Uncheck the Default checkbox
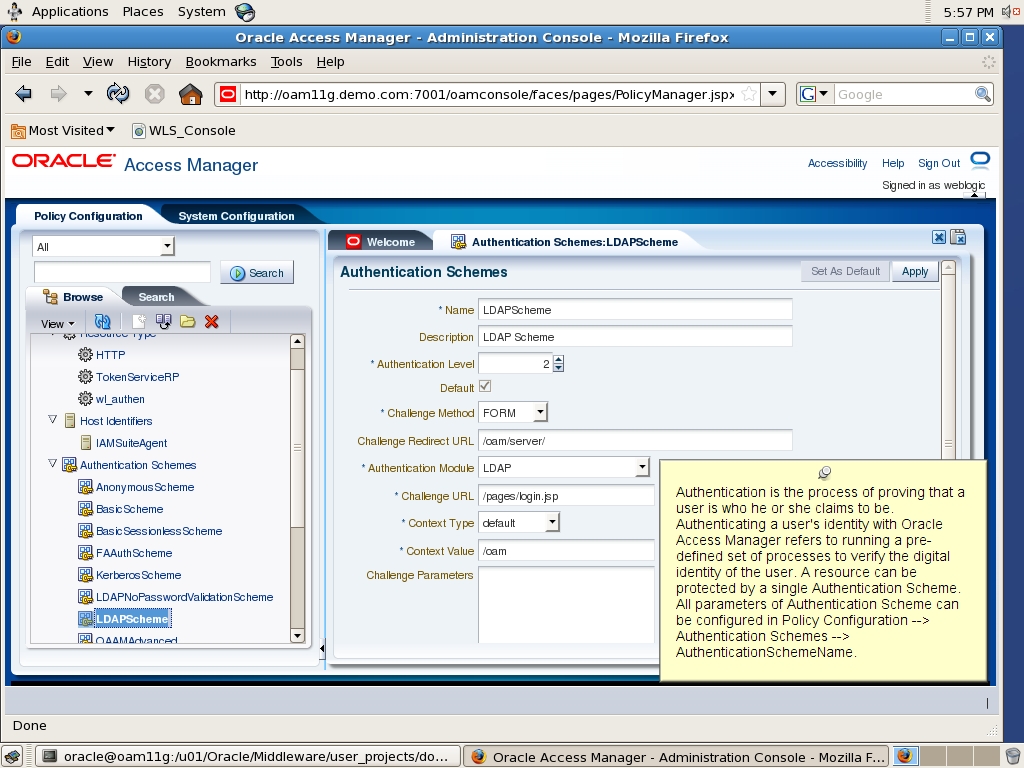This screenshot has width=1024, height=768. click(x=484, y=386)
